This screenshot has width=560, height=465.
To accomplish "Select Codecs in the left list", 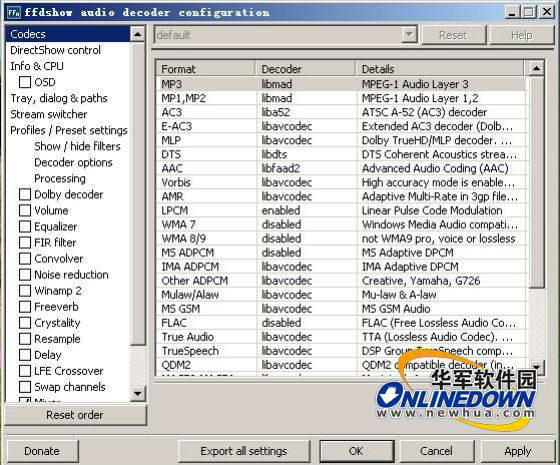I will [68, 34].
